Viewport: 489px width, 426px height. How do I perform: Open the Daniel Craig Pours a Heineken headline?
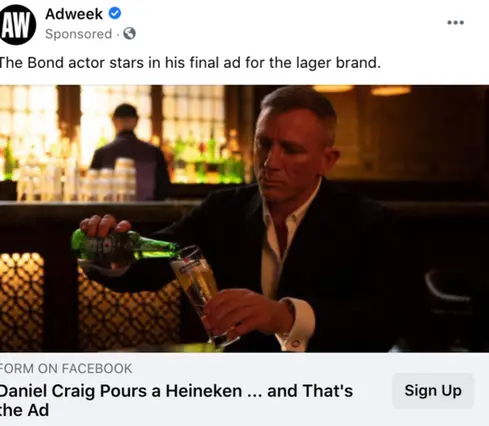[x=176, y=400]
